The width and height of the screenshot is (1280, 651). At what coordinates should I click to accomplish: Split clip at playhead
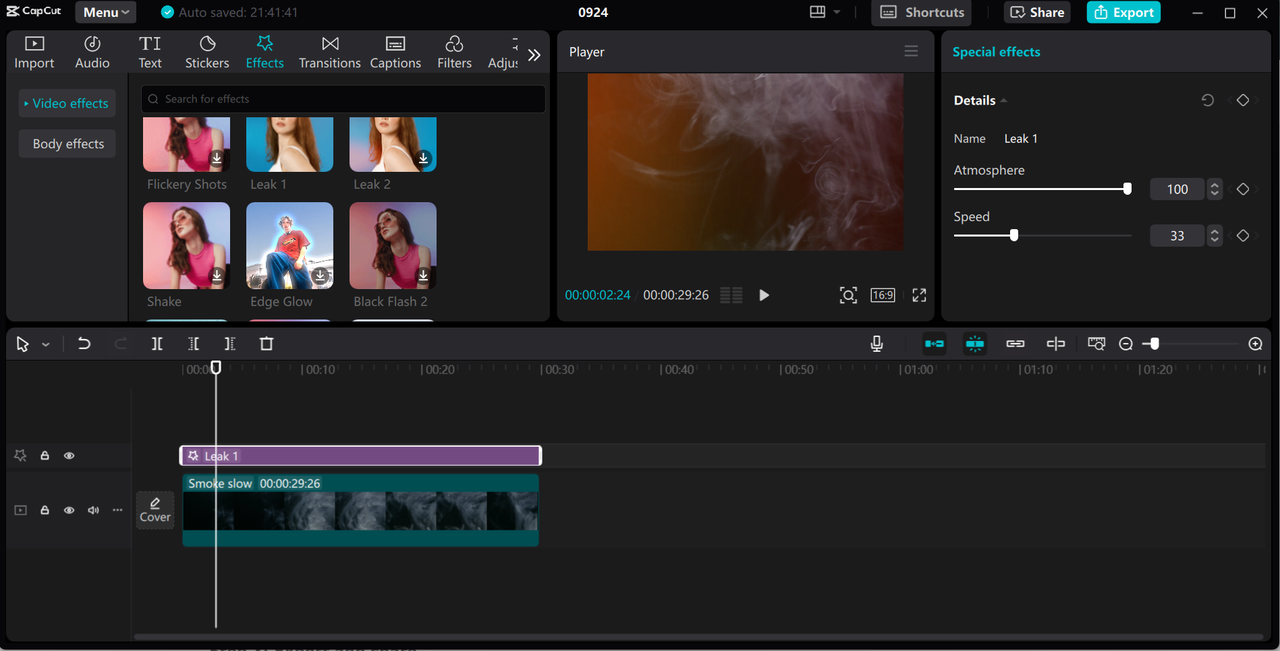tap(157, 344)
